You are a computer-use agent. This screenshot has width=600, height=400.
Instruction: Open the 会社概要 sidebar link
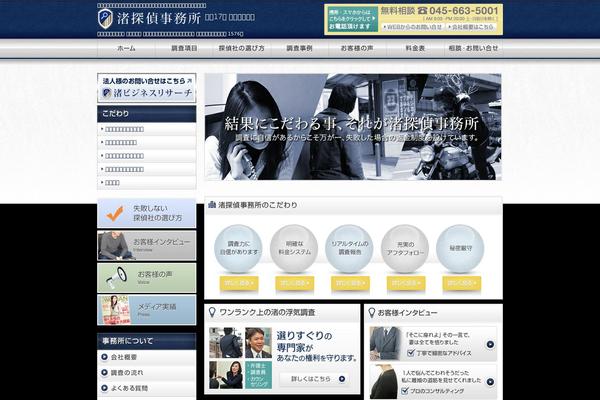[x=147, y=357]
